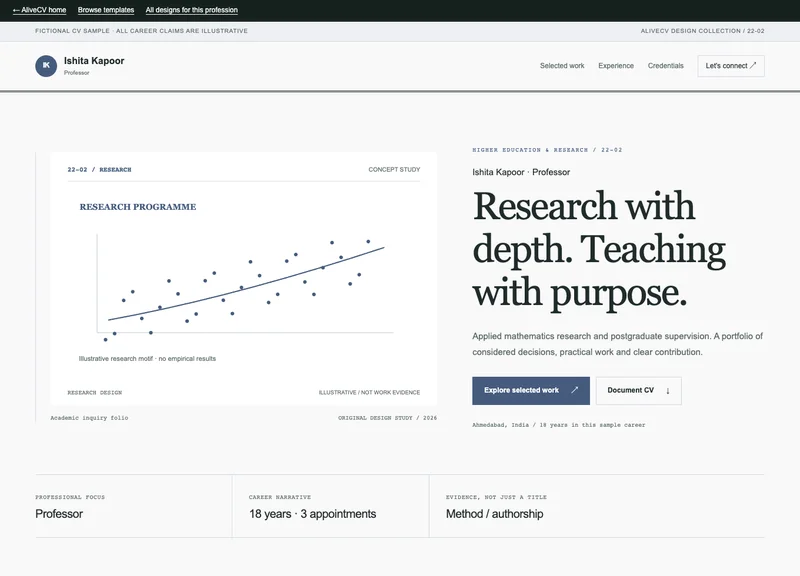Click the RESEARCH DESIGN footer label
The width and height of the screenshot is (800, 576).
click(95, 392)
